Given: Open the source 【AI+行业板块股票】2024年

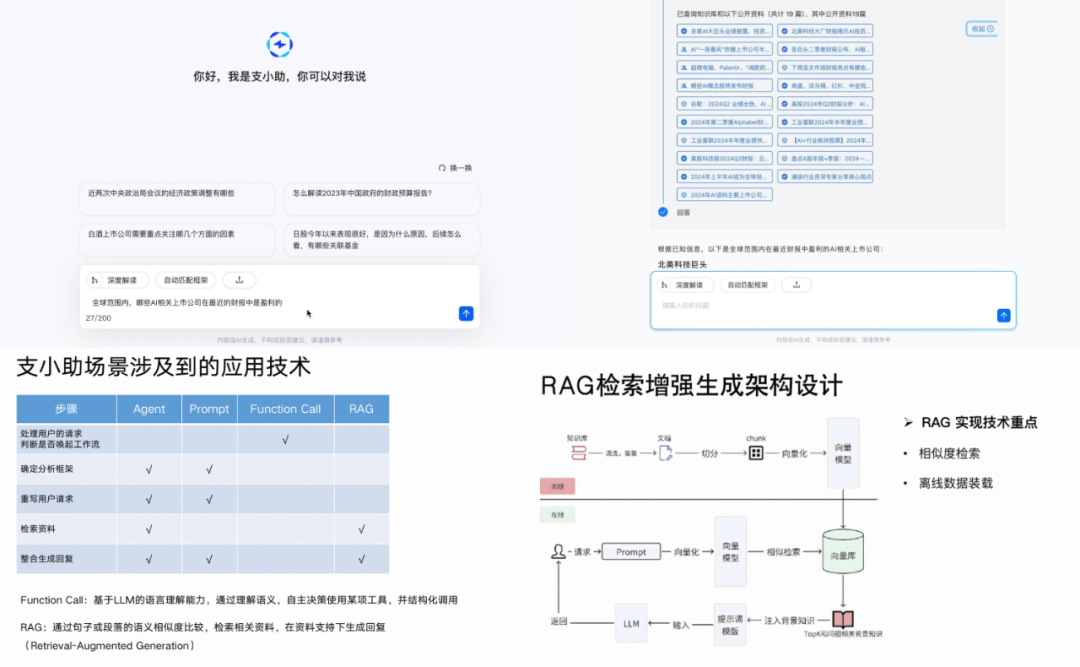Looking at the screenshot, I should [x=825, y=140].
